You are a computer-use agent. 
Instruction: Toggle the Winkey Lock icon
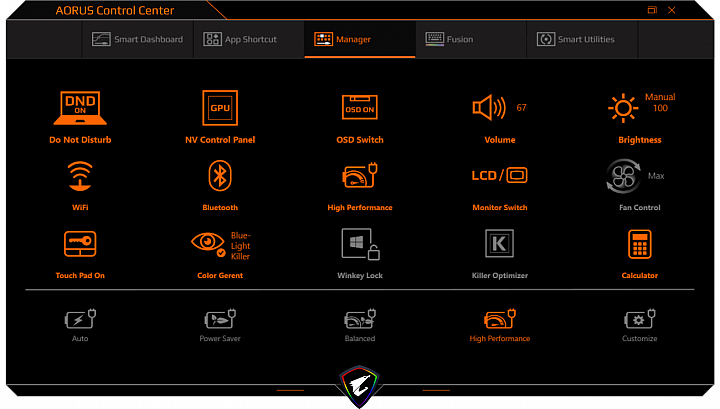(360, 244)
